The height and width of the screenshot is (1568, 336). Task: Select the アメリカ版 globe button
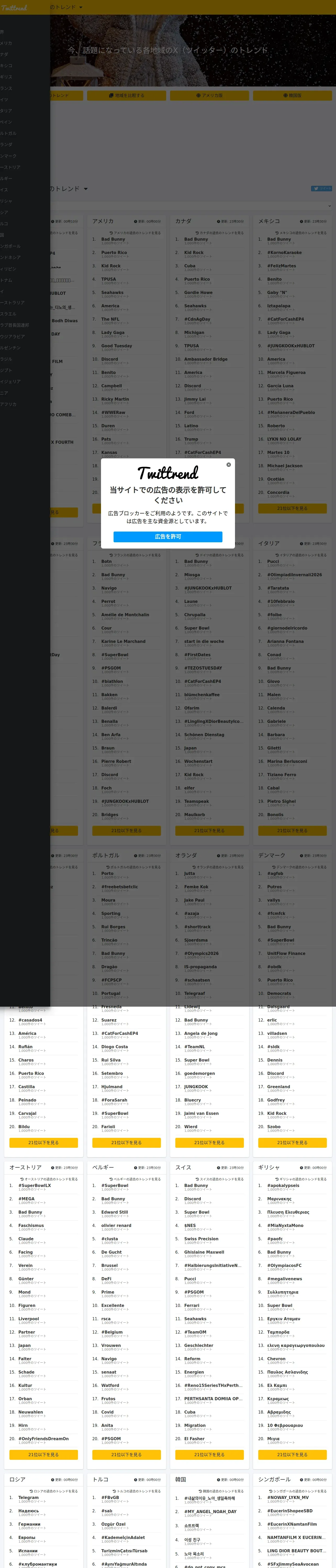209,96
